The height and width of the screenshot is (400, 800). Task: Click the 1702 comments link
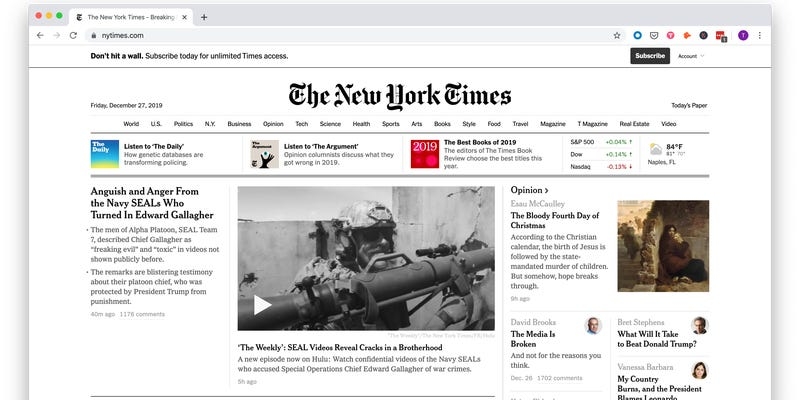pos(559,378)
